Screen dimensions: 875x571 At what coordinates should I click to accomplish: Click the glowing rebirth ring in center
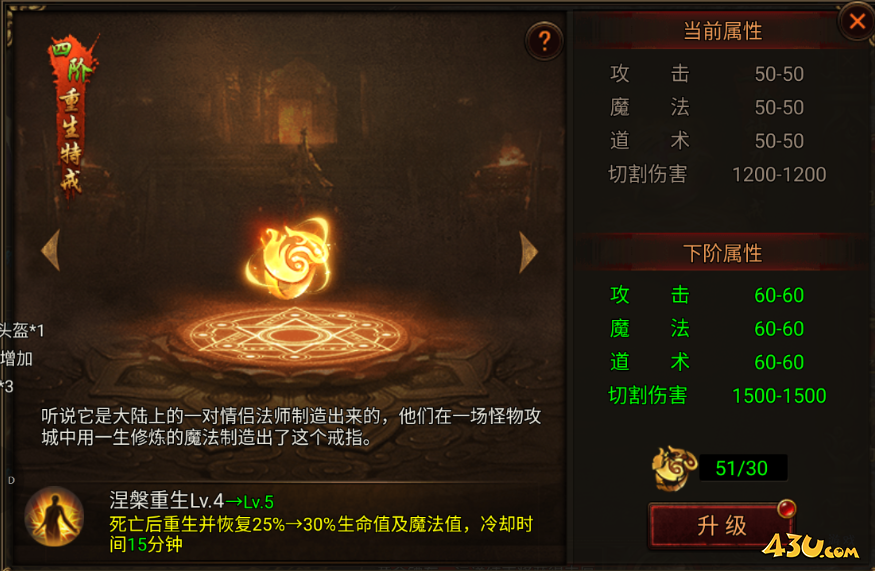[x=289, y=257]
